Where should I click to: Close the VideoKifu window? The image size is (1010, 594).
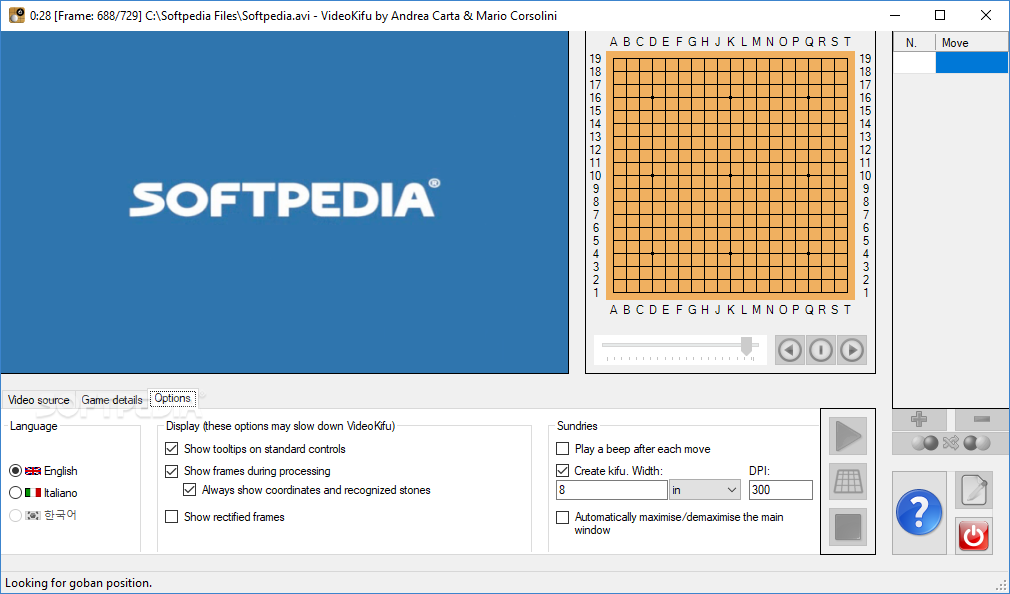coord(986,15)
